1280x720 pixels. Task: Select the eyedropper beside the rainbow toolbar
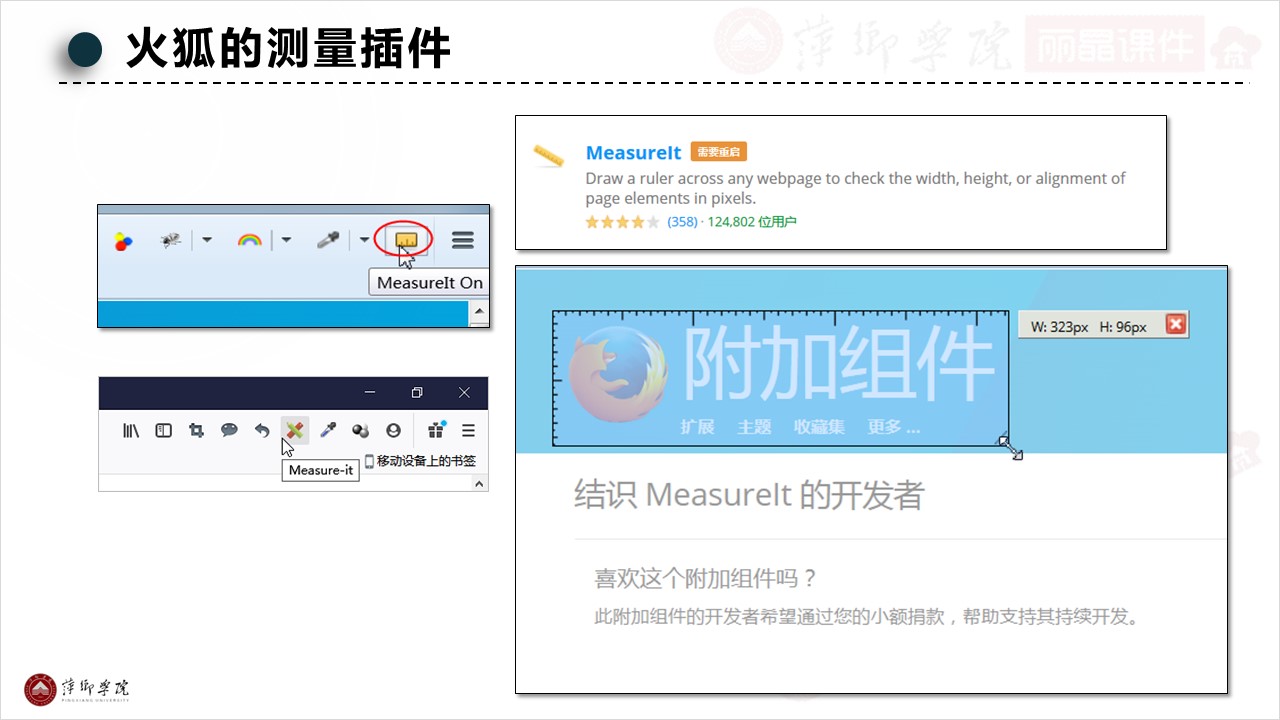[327, 240]
